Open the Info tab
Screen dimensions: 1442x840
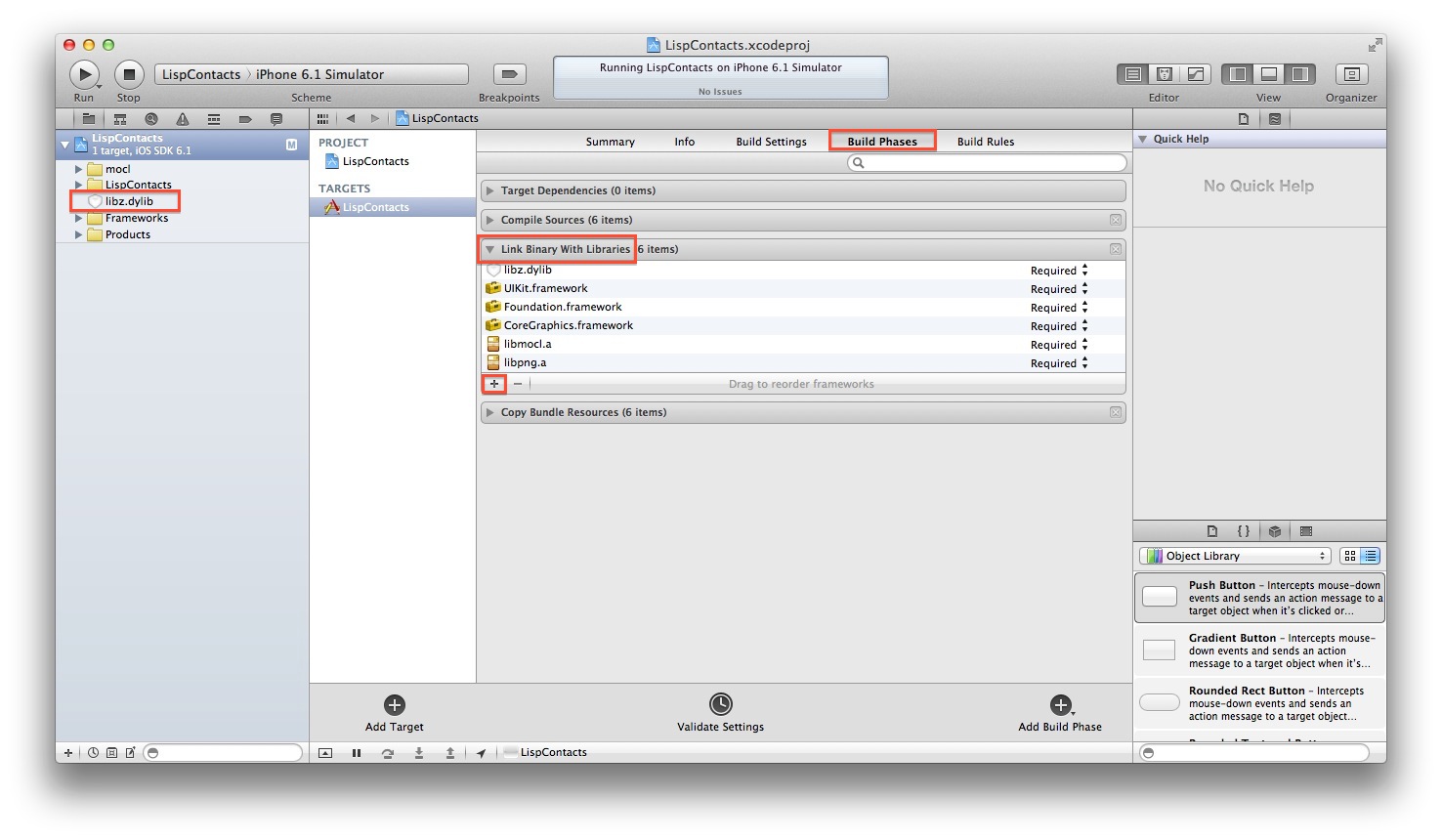point(685,142)
